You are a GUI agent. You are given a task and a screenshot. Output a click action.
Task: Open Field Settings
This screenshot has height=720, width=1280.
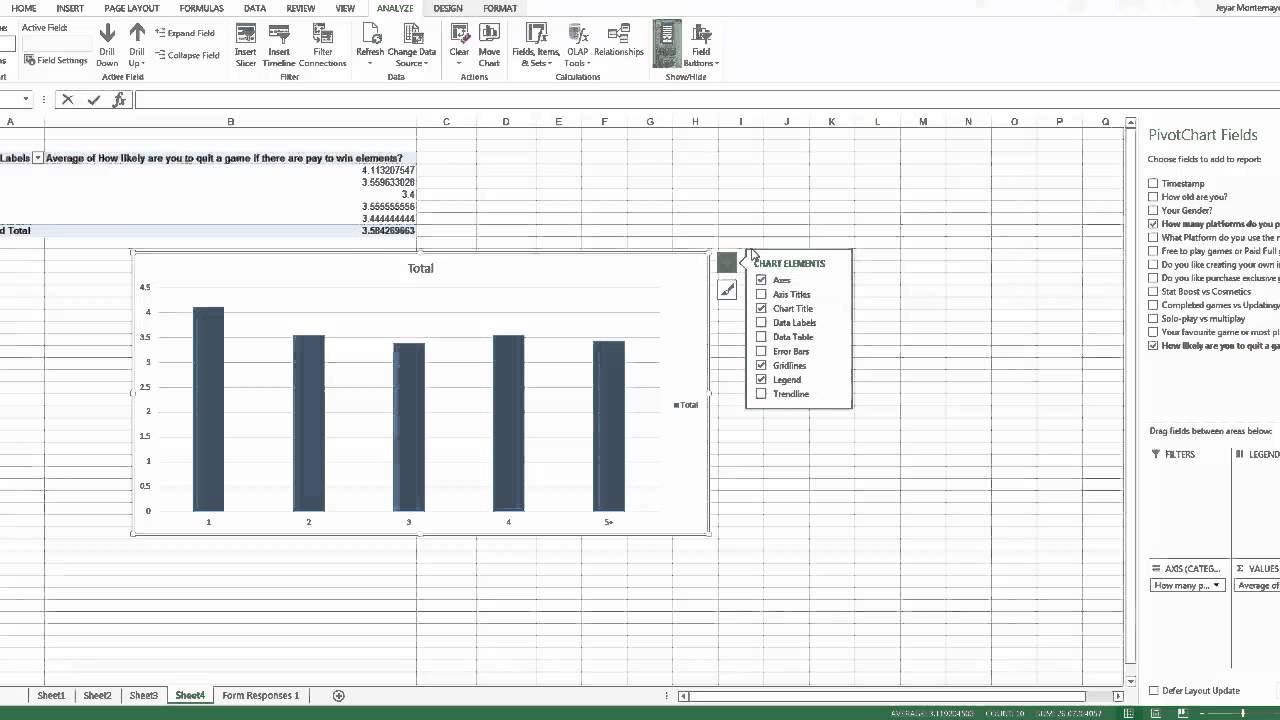[x=56, y=60]
